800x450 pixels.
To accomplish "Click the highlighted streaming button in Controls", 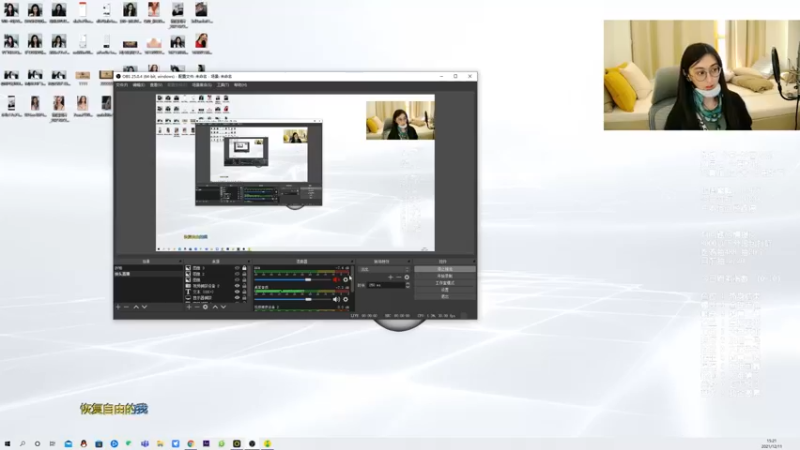I will tap(445, 269).
